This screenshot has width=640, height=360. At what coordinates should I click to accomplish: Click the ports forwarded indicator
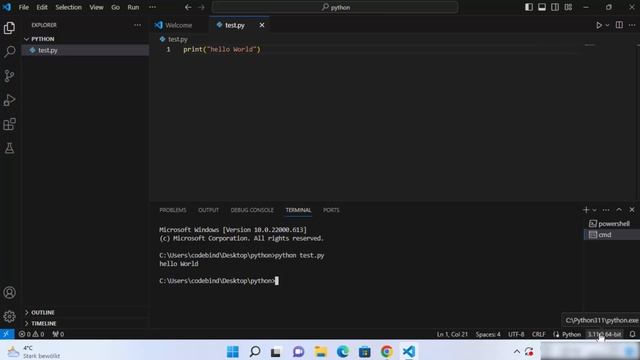tap(58, 334)
